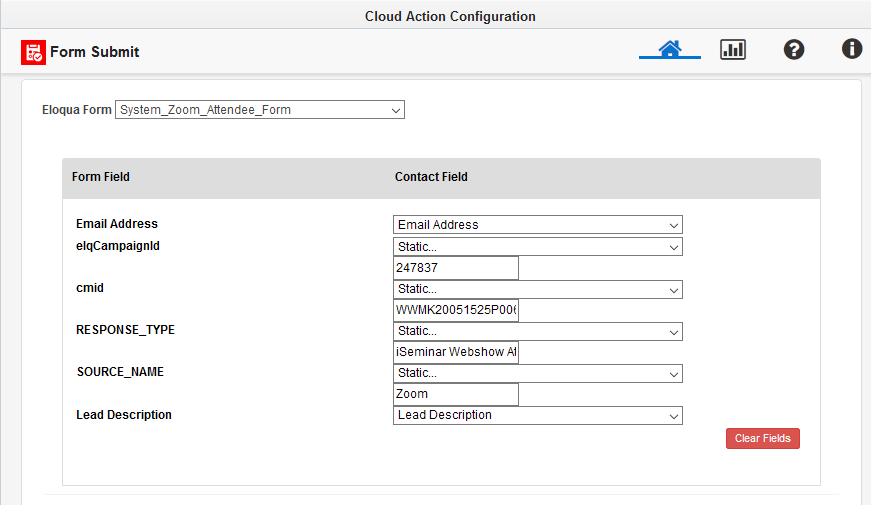The image size is (871, 505).
Task: Open the elqCampaignId Static dropdown
Action: point(538,247)
